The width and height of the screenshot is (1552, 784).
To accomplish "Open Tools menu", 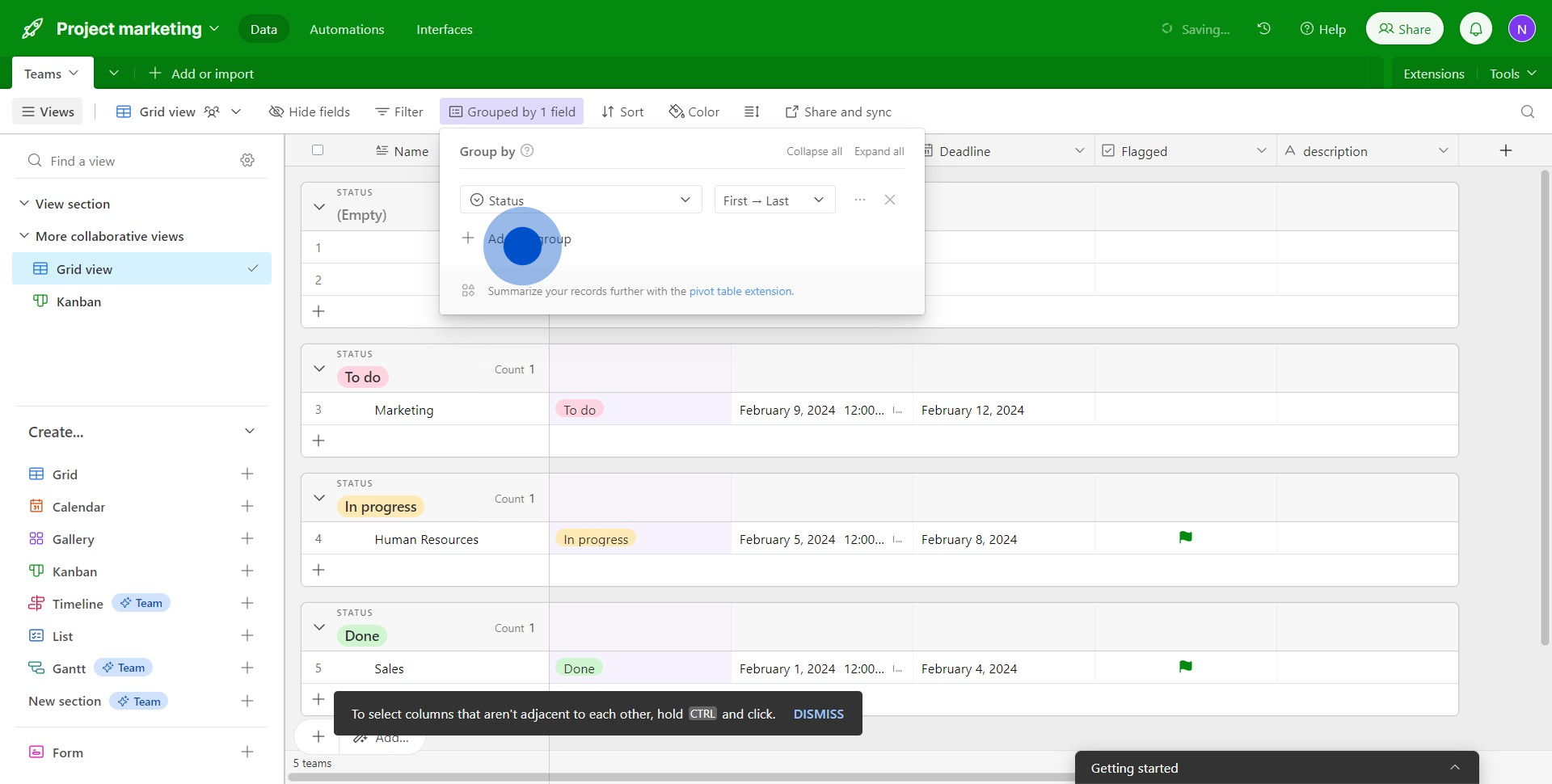I will (x=1512, y=74).
